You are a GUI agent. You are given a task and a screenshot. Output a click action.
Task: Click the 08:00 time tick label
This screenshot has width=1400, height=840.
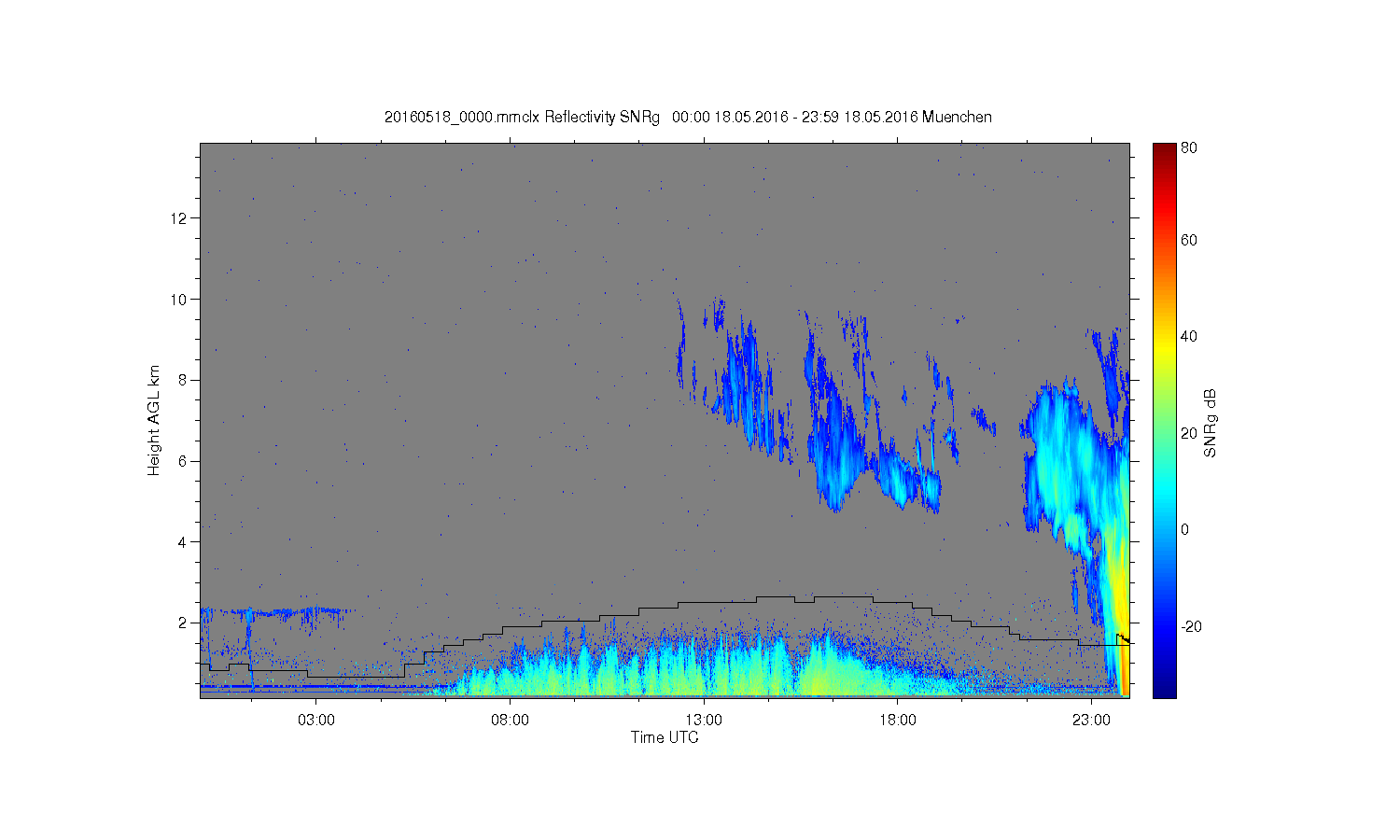tap(510, 721)
